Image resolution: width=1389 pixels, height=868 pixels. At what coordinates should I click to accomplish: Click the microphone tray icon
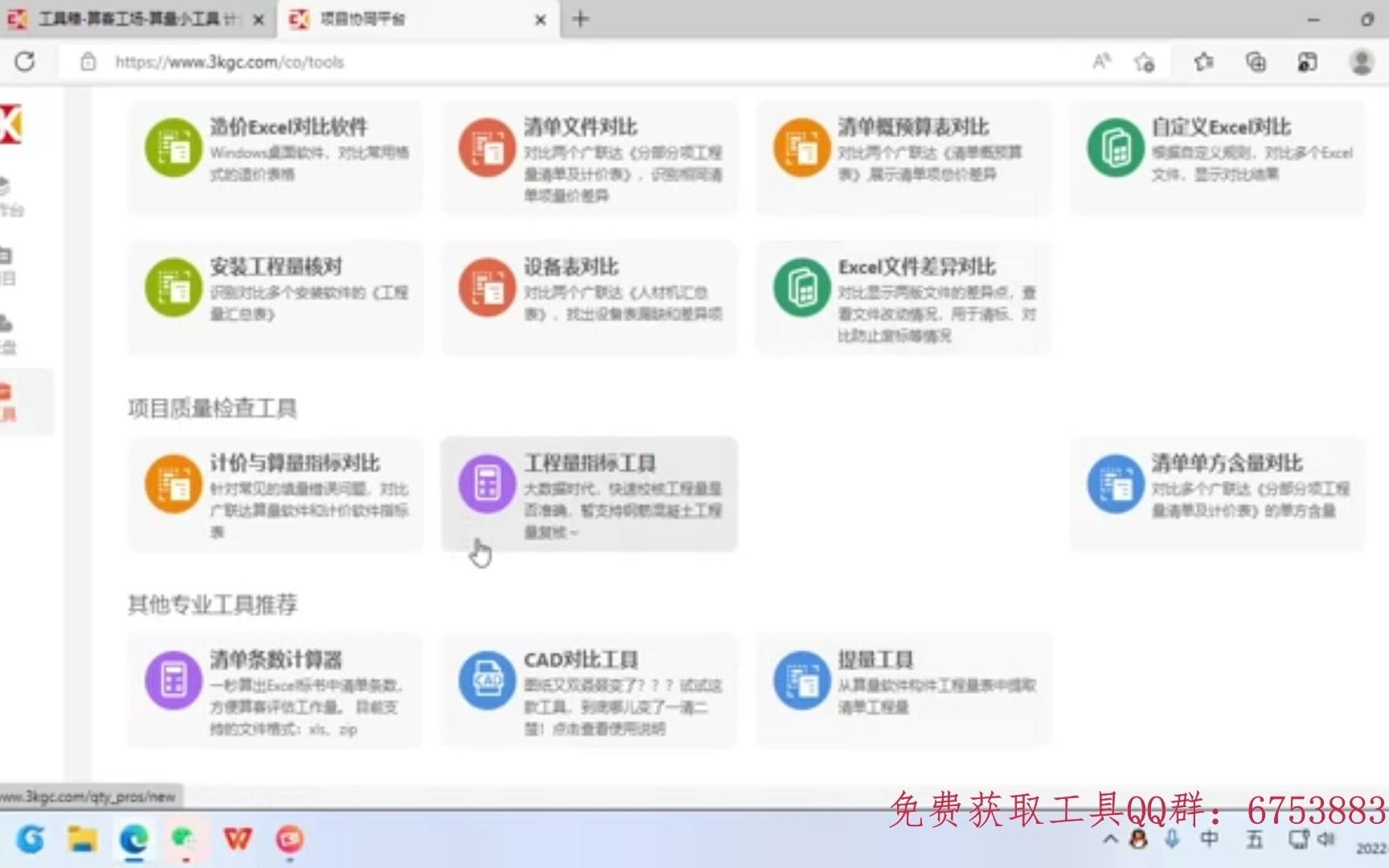click(1171, 839)
